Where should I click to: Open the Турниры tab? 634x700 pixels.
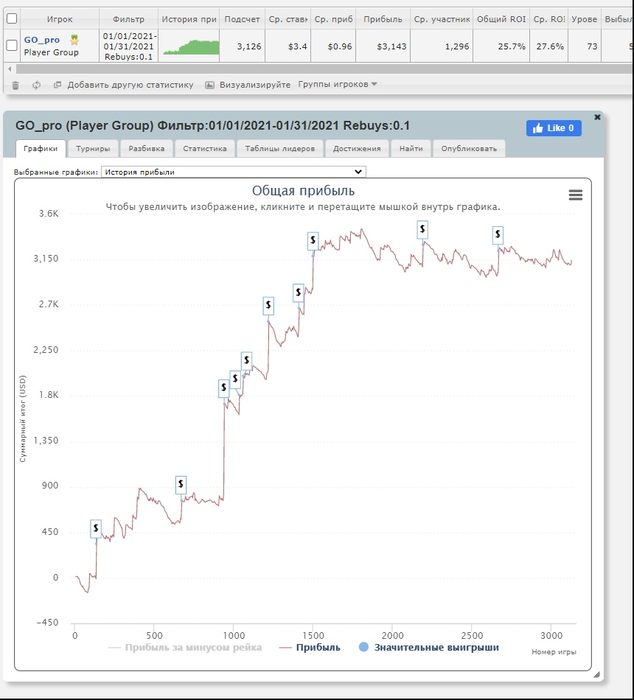[93, 149]
